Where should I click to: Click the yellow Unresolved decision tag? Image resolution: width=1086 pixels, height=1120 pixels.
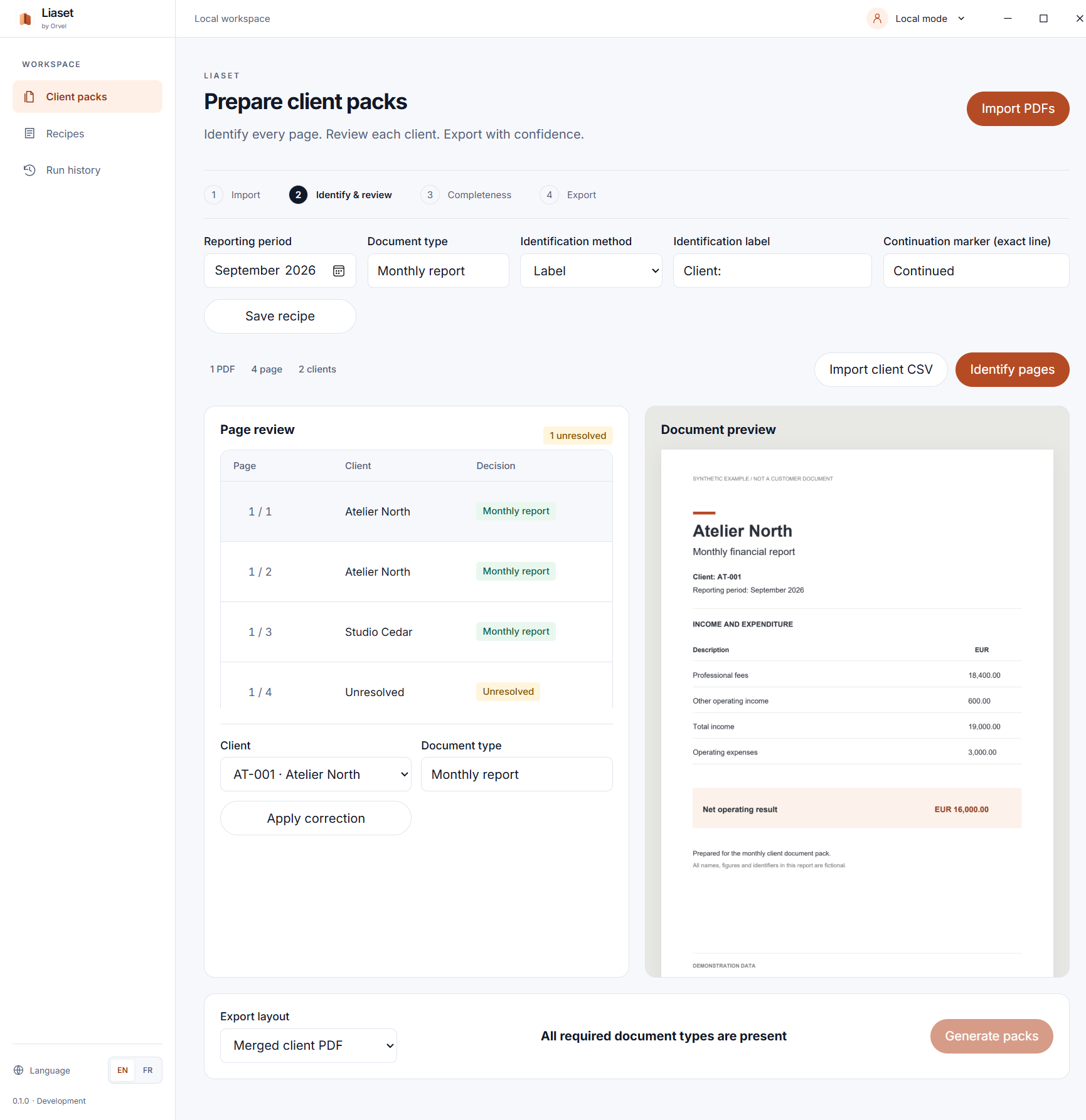pos(508,692)
